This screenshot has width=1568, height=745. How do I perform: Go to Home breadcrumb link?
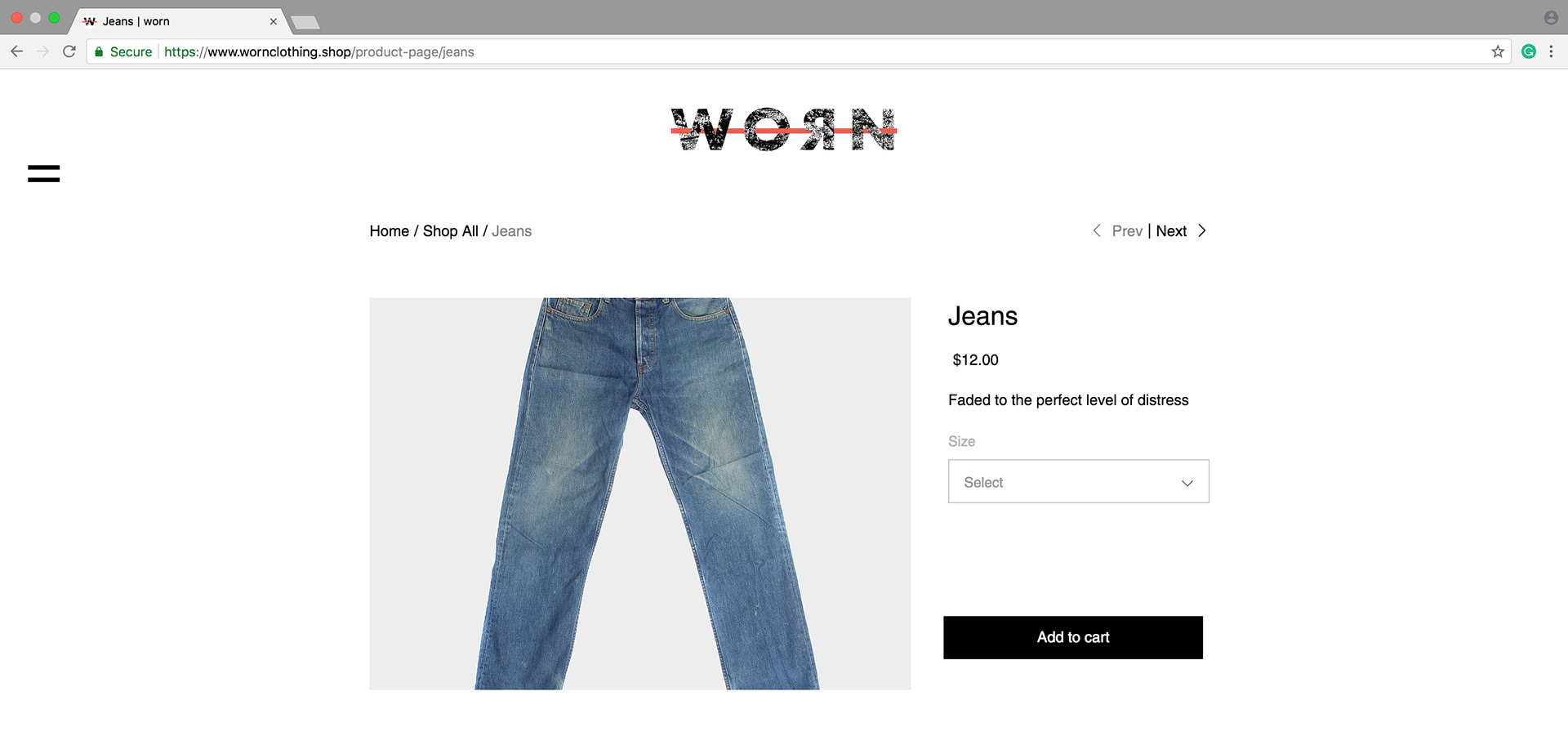pos(389,231)
